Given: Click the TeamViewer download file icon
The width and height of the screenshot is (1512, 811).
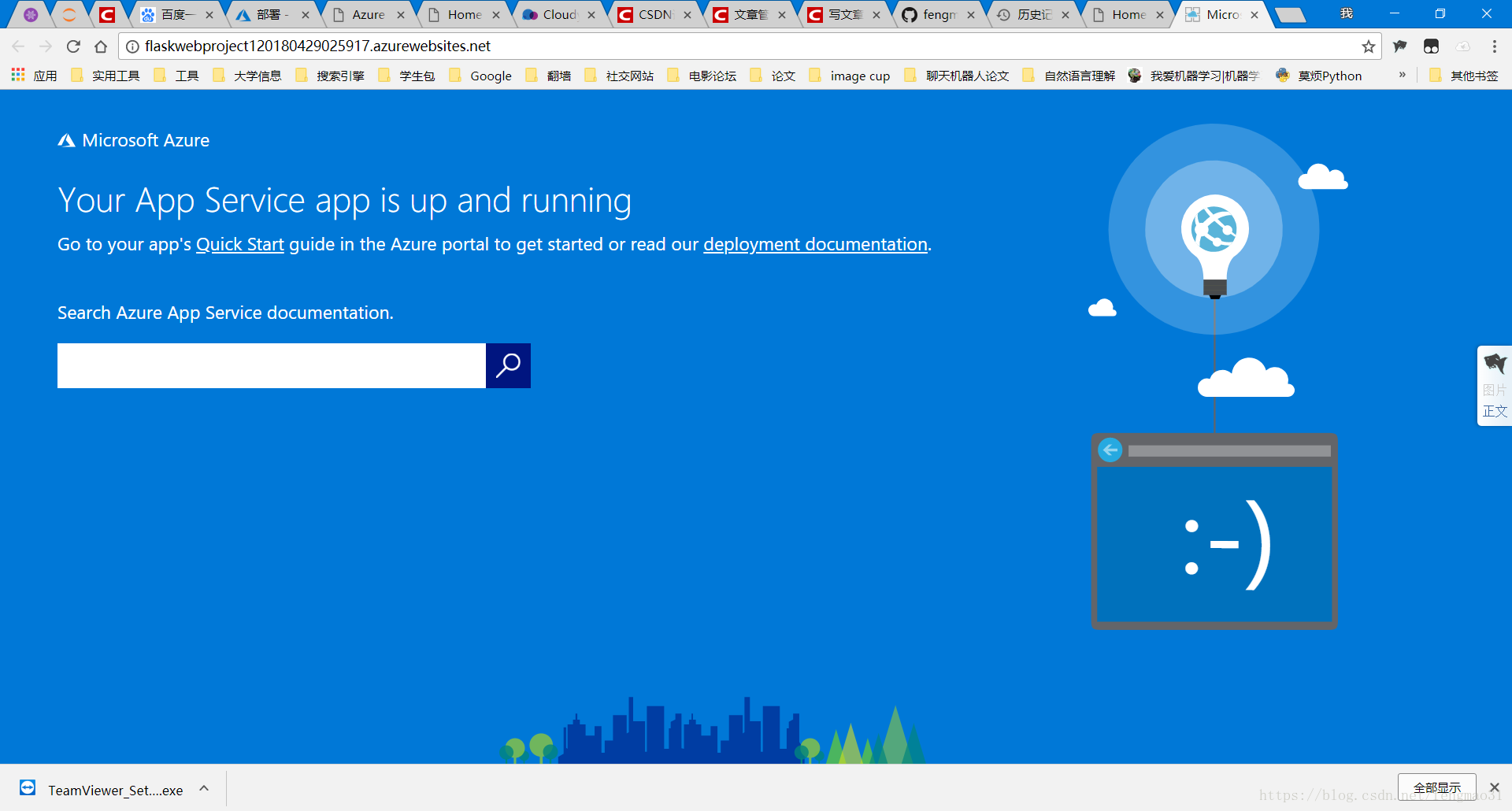Looking at the screenshot, I should (28, 788).
